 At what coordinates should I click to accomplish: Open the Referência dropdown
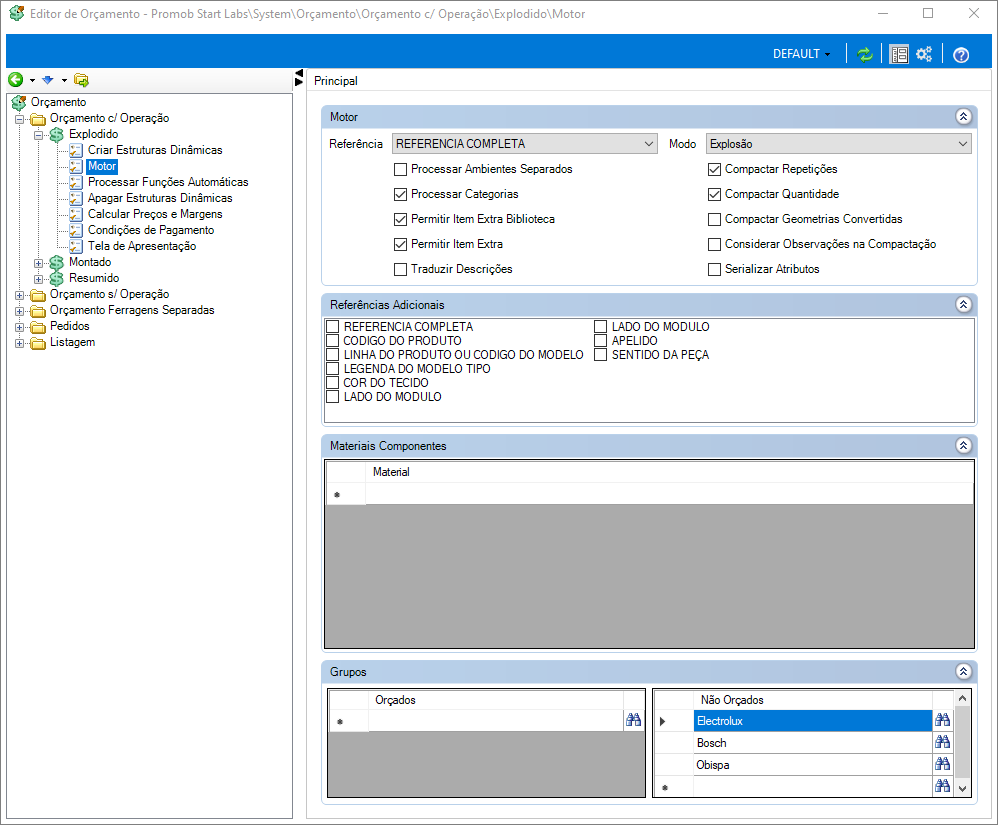(524, 144)
